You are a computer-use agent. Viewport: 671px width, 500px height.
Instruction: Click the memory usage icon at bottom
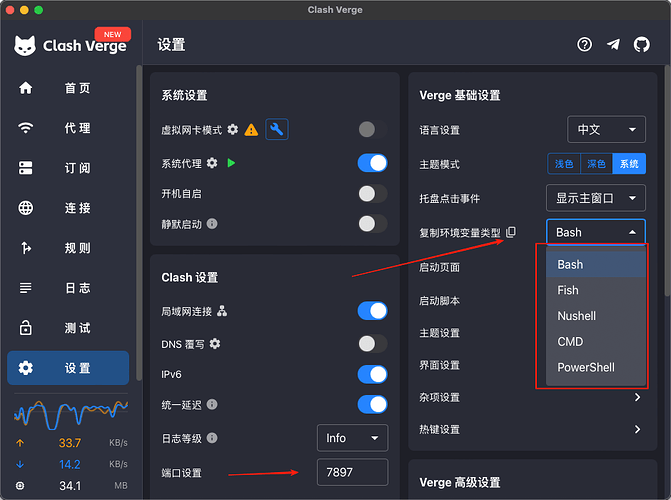20,485
